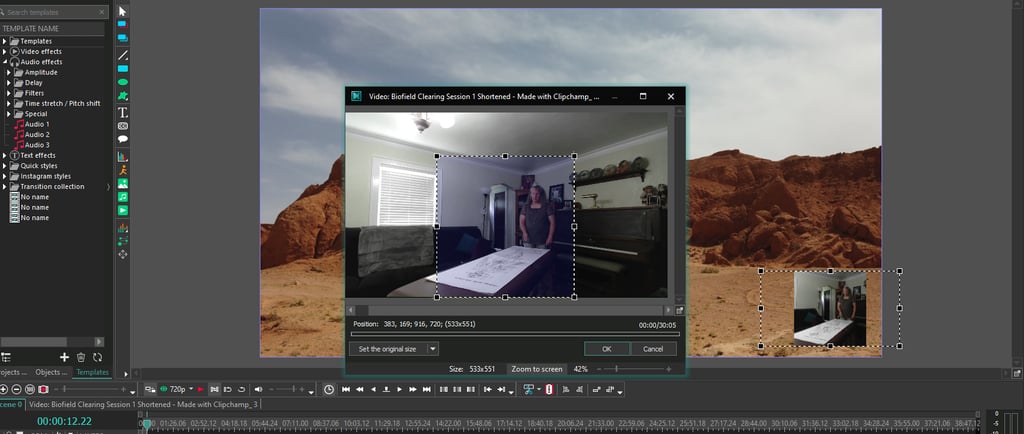This screenshot has height=434, width=1024.
Task: Click the Cancel button in dialog
Action: (x=653, y=349)
